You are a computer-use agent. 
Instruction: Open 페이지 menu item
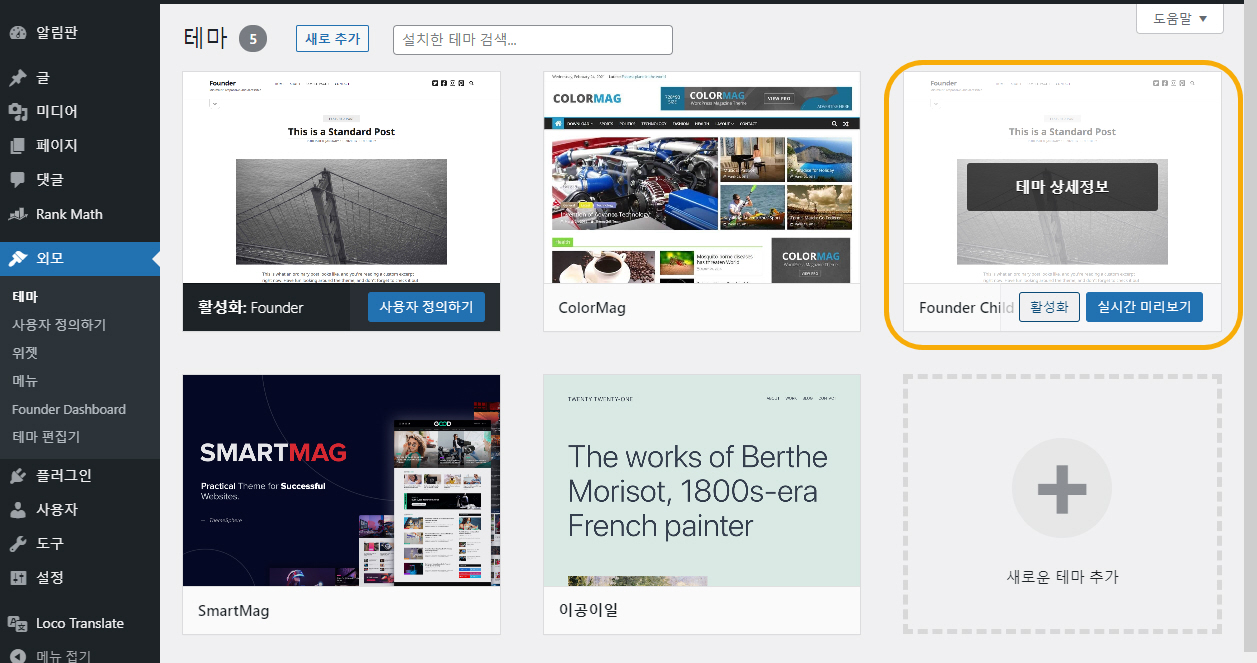57,146
